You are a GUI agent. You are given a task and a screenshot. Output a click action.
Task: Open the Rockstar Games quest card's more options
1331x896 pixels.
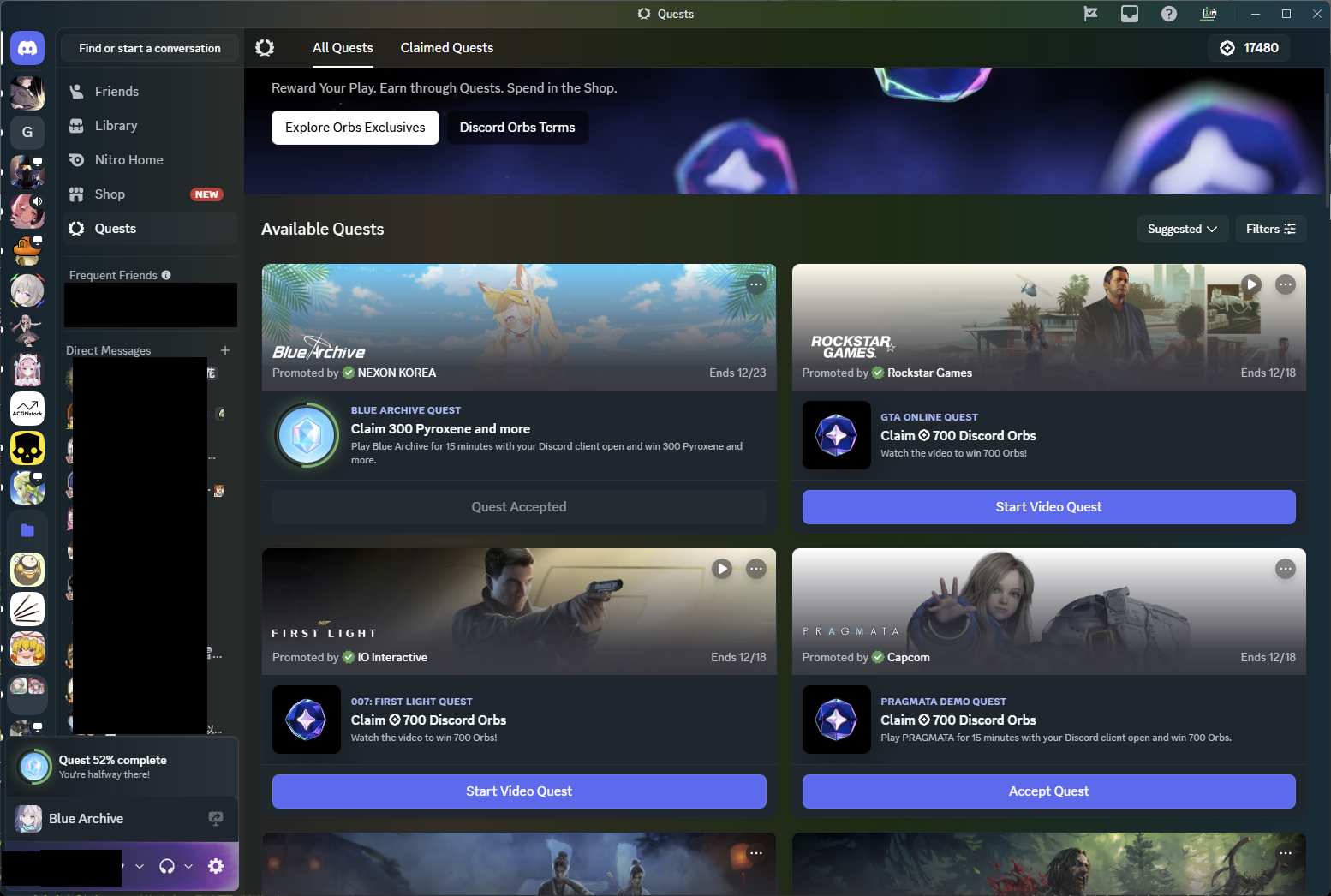(x=1286, y=284)
